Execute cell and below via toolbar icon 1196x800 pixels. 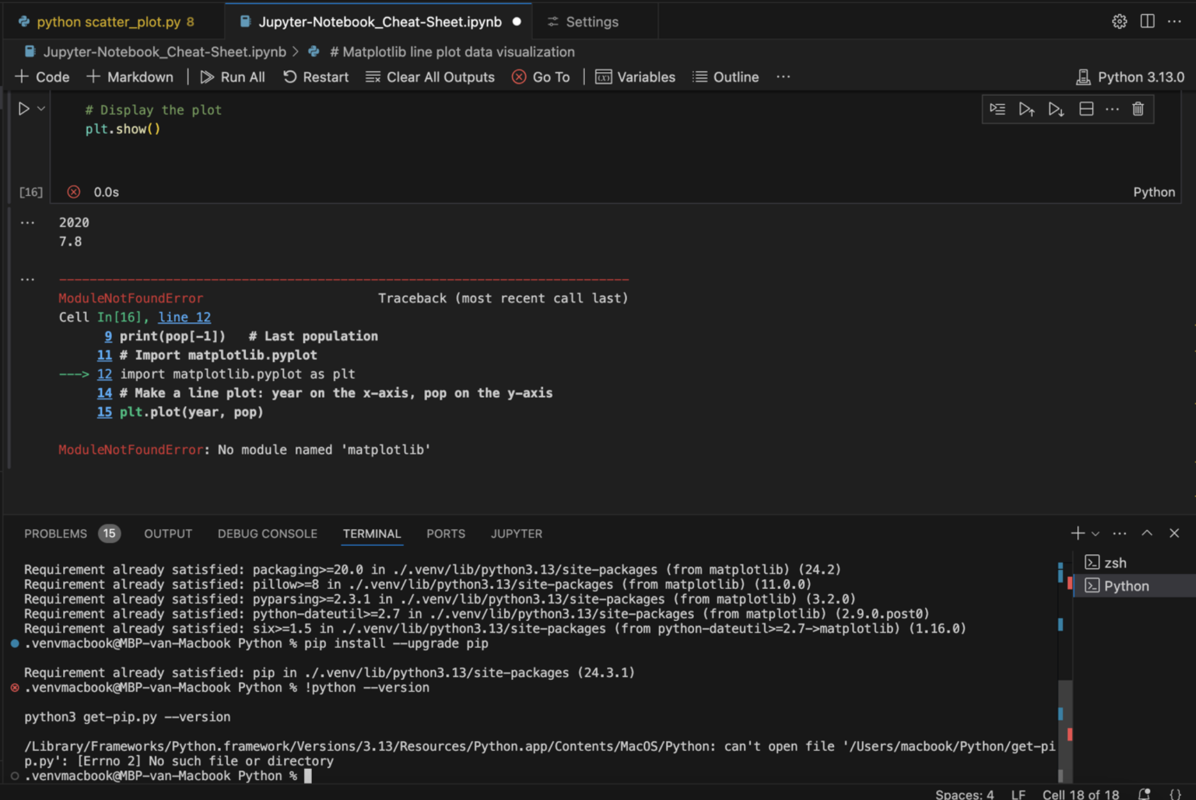[x=1056, y=109]
